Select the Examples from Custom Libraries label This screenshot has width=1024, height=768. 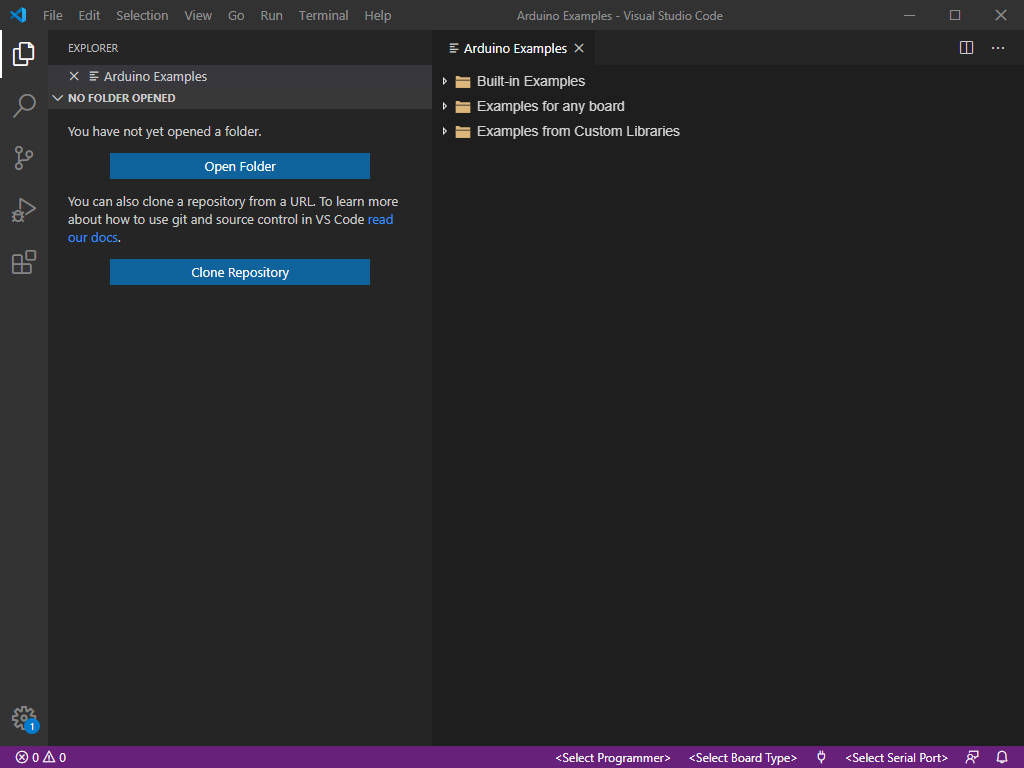pyautogui.click(x=578, y=131)
